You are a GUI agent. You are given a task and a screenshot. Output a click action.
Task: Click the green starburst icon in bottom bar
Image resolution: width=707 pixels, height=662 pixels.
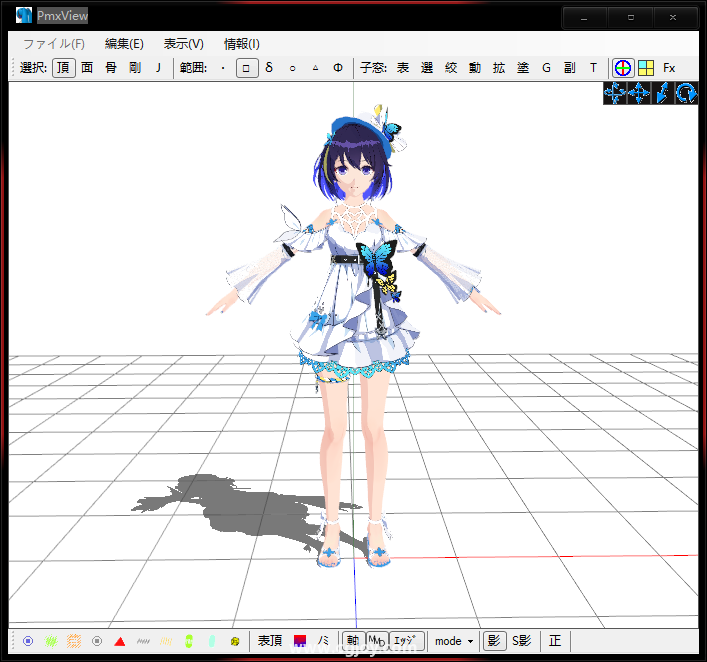(51, 641)
